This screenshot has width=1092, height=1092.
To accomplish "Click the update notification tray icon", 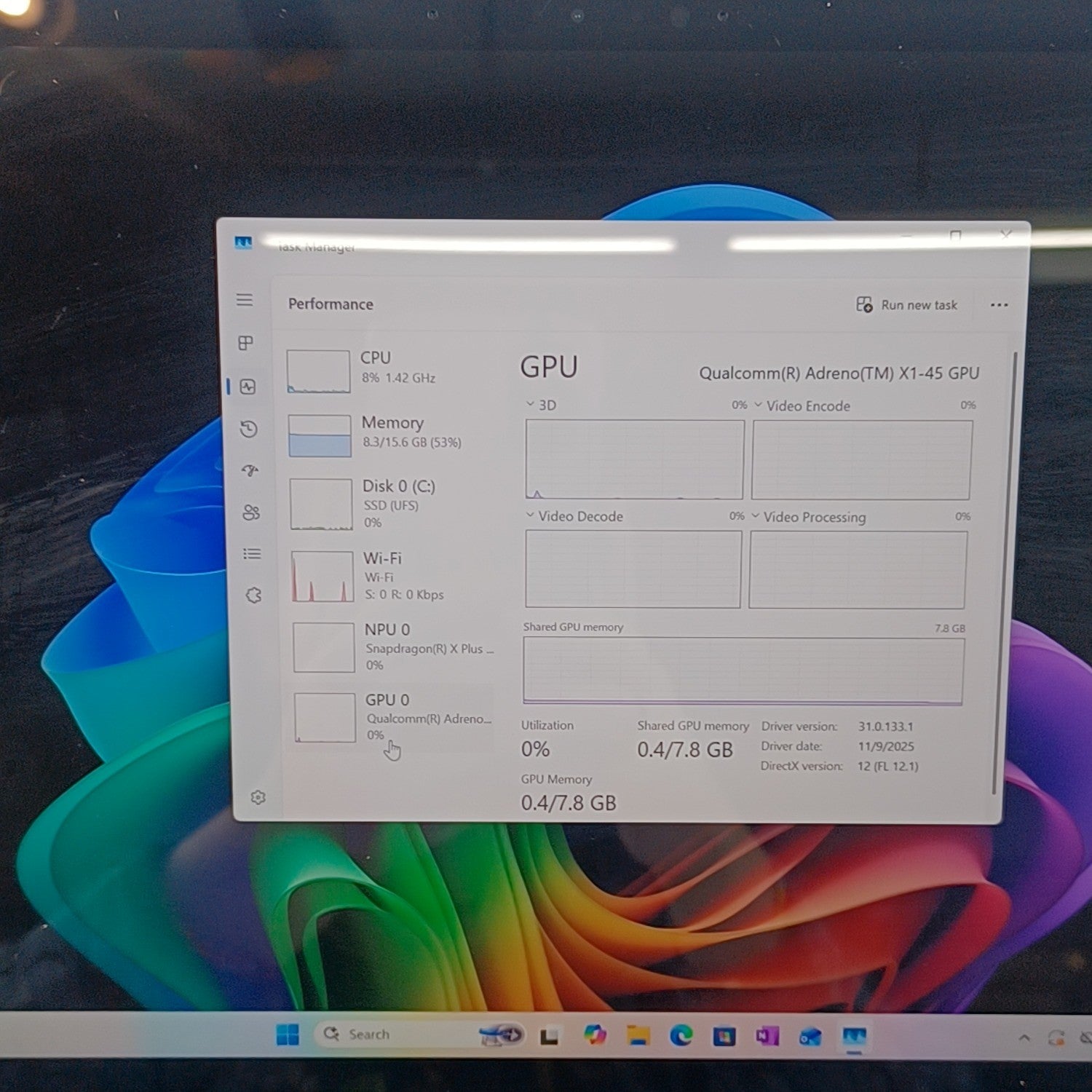I will point(1056,1038).
